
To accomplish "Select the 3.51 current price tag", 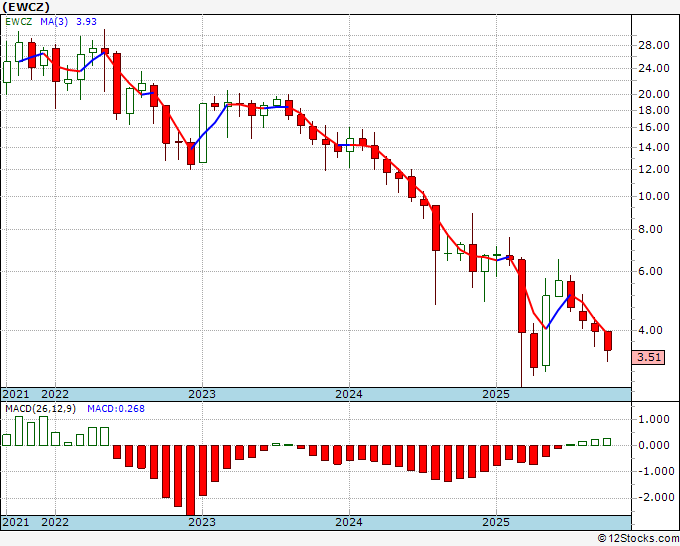I will point(648,357).
